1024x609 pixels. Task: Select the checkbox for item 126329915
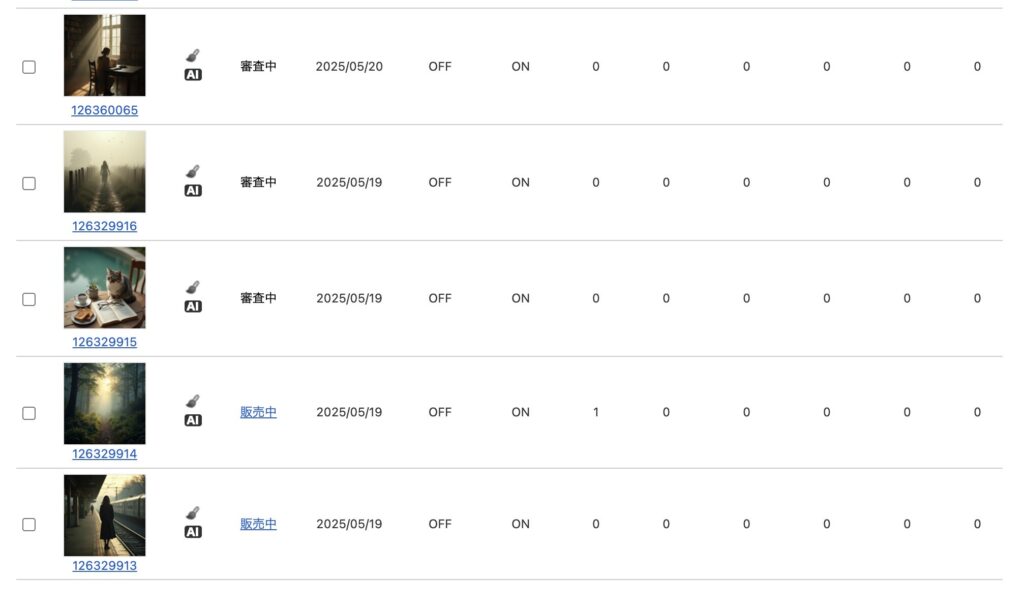pyautogui.click(x=29, y=299)
